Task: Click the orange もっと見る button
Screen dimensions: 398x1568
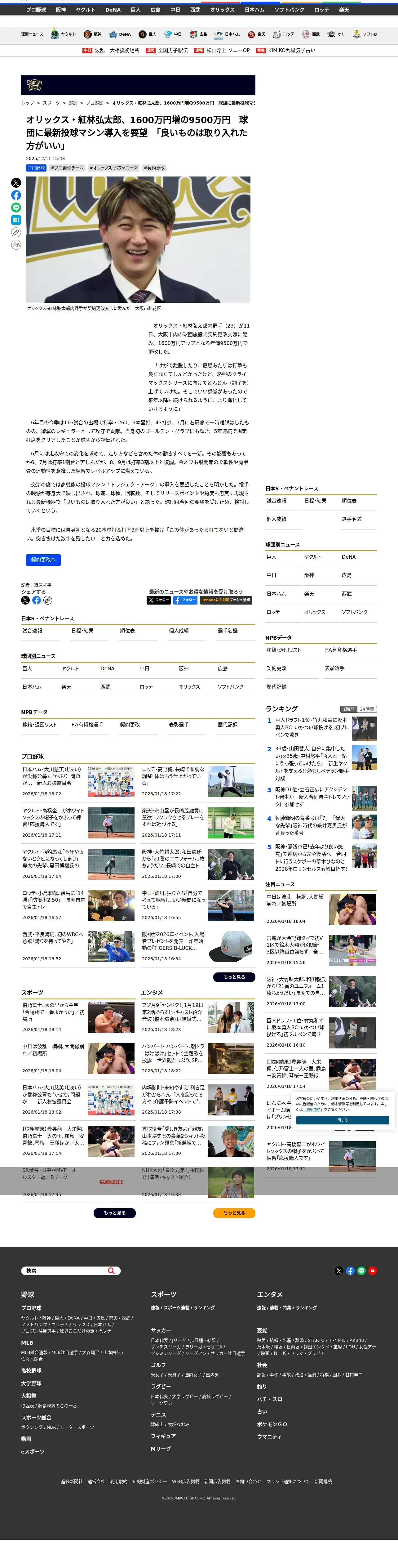Action: 234,1213
